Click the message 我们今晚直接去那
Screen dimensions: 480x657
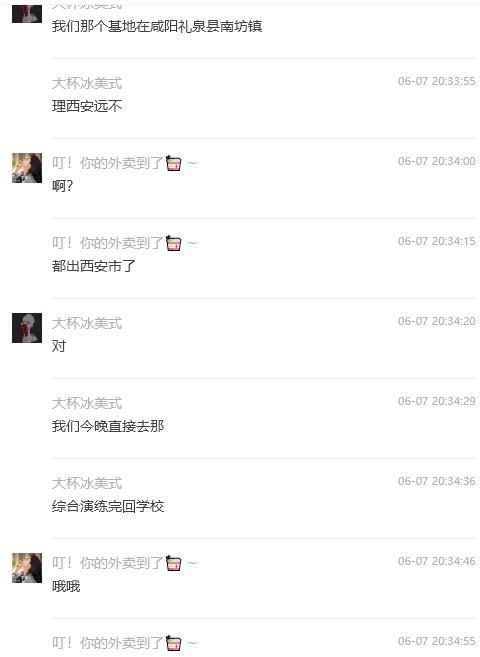pyautogui.click(x=108, y=426)
